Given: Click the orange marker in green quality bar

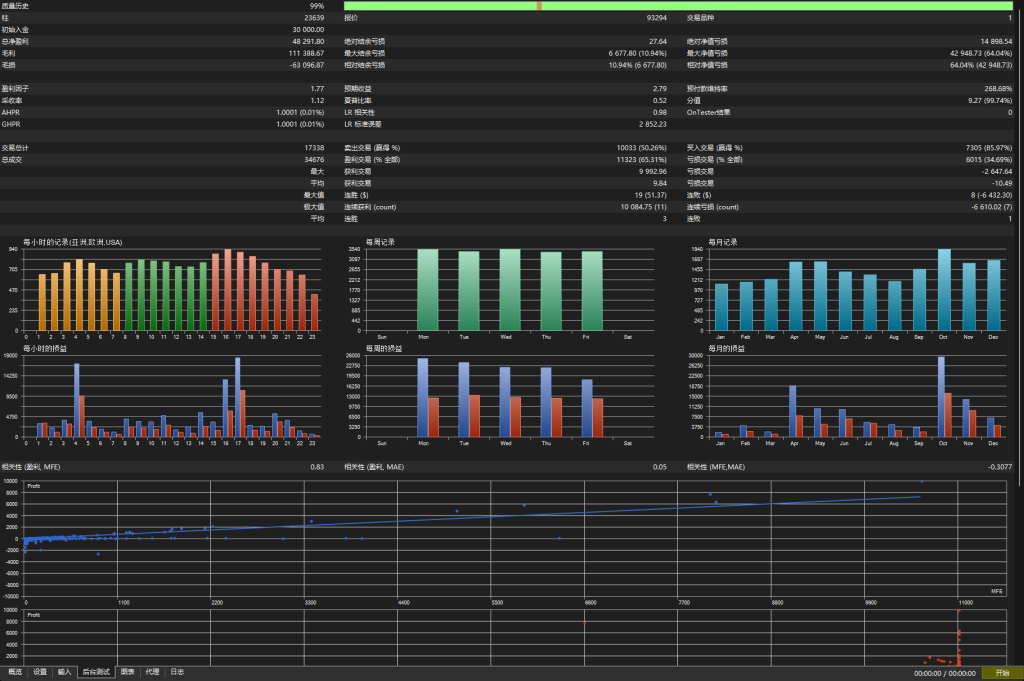Looking at the screenshot, I should pos(539,6).
